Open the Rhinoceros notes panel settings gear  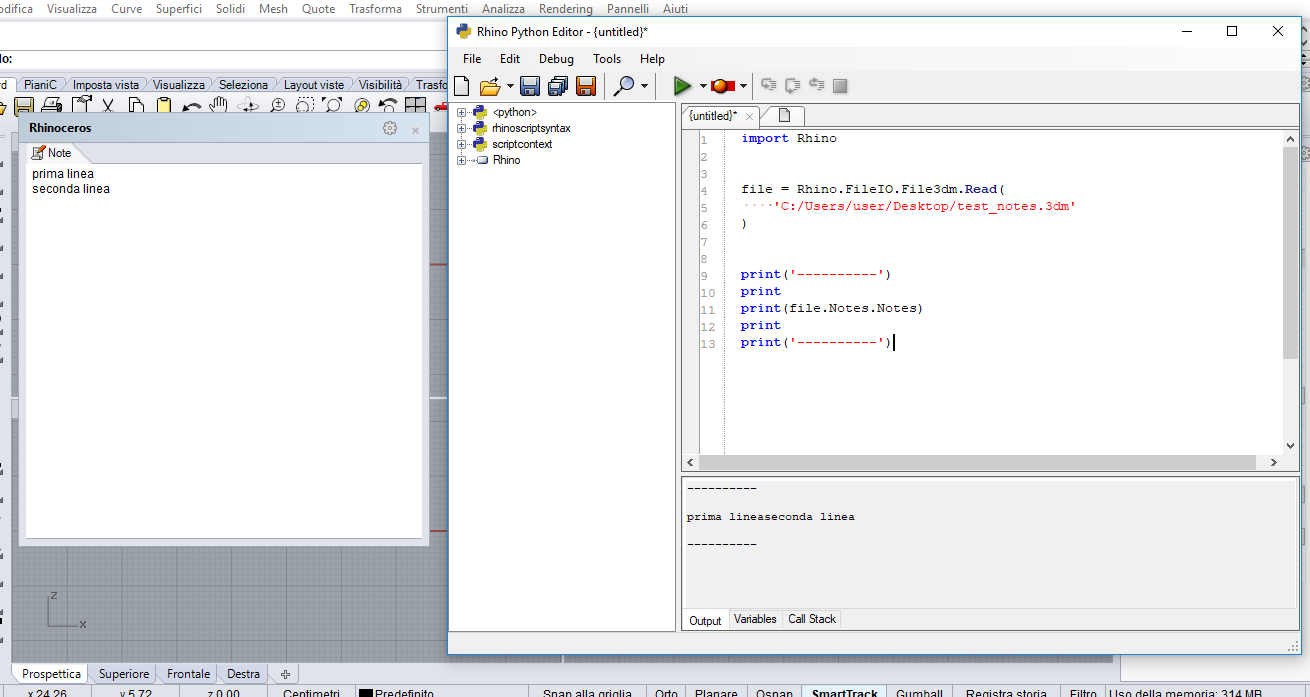[x=390, y=128]
